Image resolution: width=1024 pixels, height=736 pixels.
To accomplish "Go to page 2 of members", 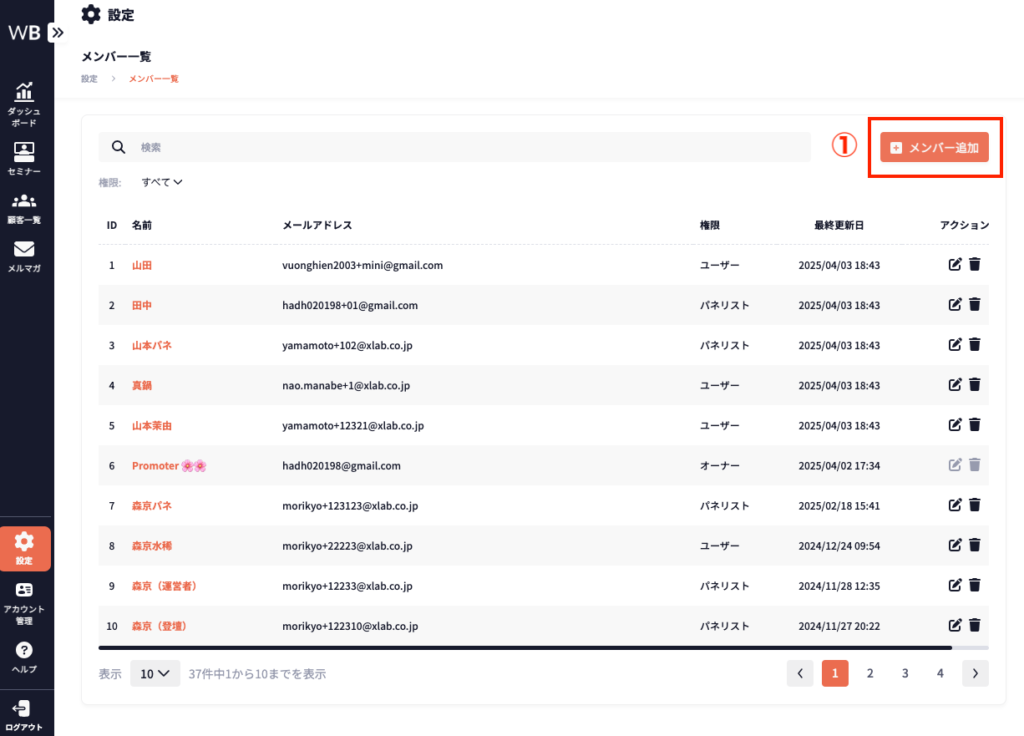I will [x=870, y=674].
